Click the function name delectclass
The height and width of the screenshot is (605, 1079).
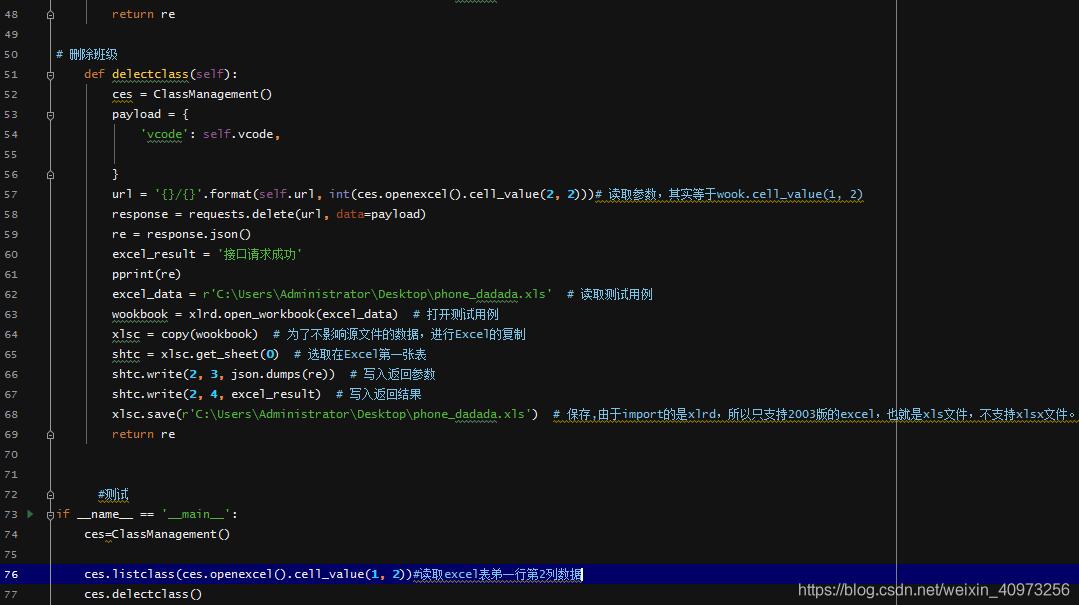click(150, 73)
